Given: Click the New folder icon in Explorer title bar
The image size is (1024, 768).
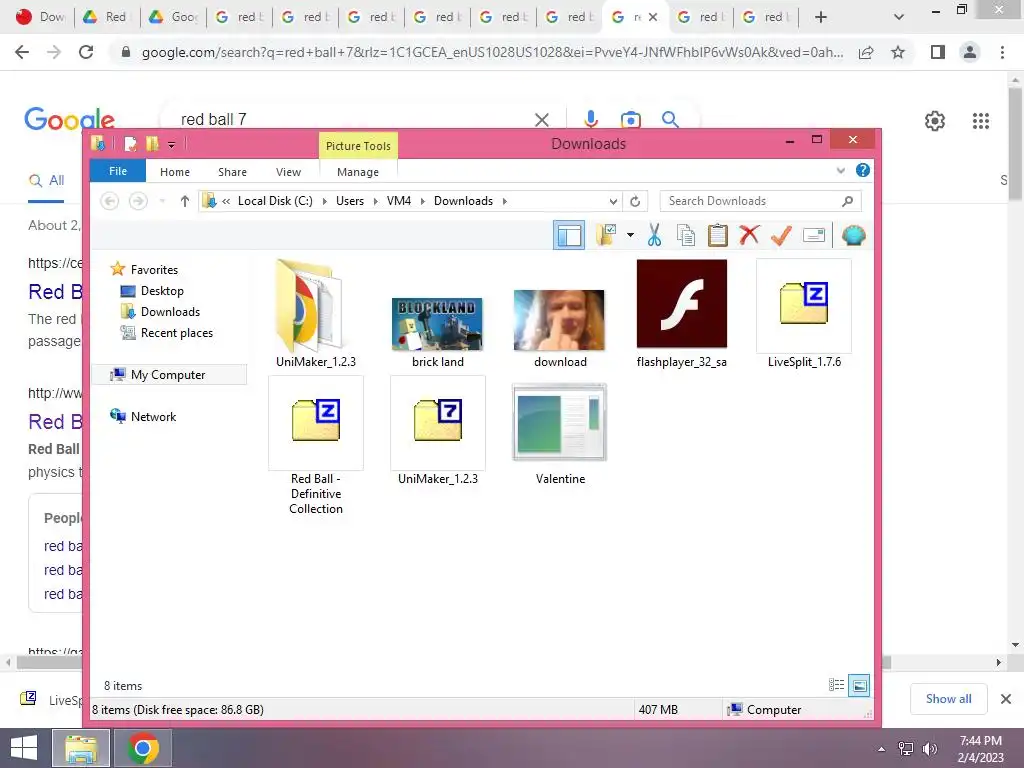Looking at the screenshot, I should click(x=152, y=144).
